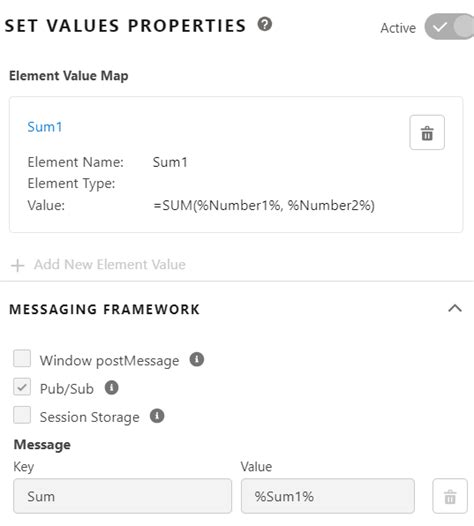The height and width of the screenshot is (526, 474).
Task: Collapse the Messaging Framework section
Action: click(x=455, y=308)
